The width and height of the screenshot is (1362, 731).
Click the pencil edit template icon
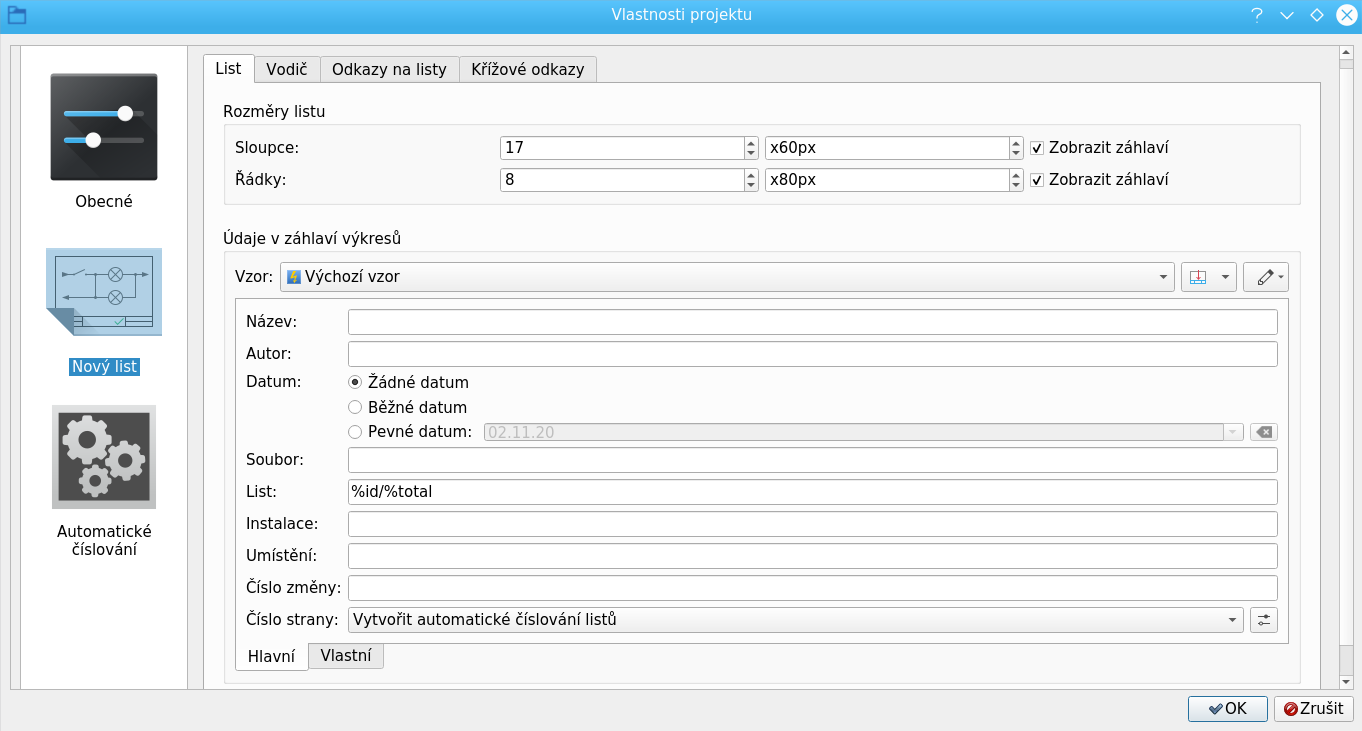(x=1265, y=277)
